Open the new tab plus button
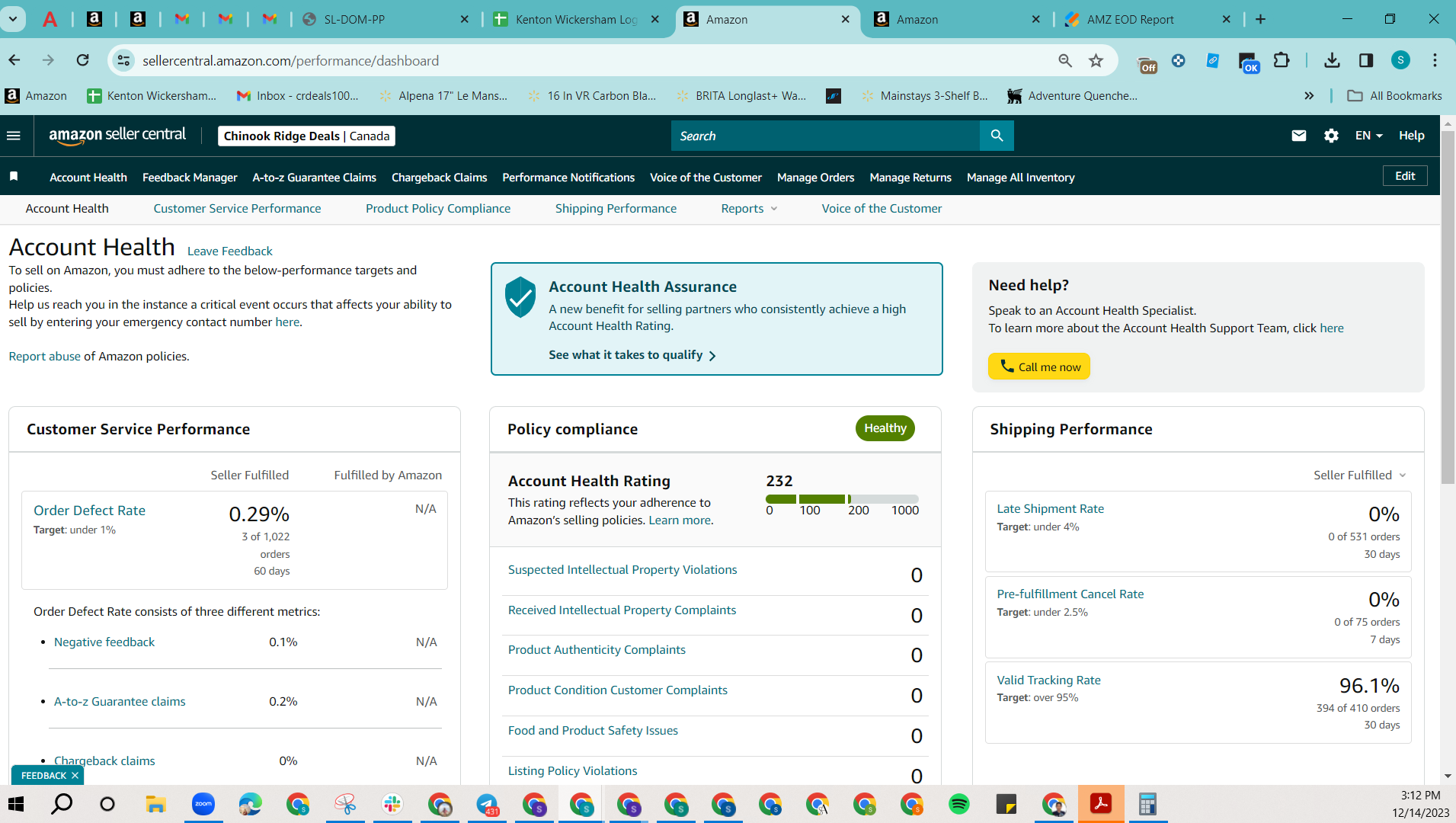This screenshot has width=1456, height=823. point(1260,19)
